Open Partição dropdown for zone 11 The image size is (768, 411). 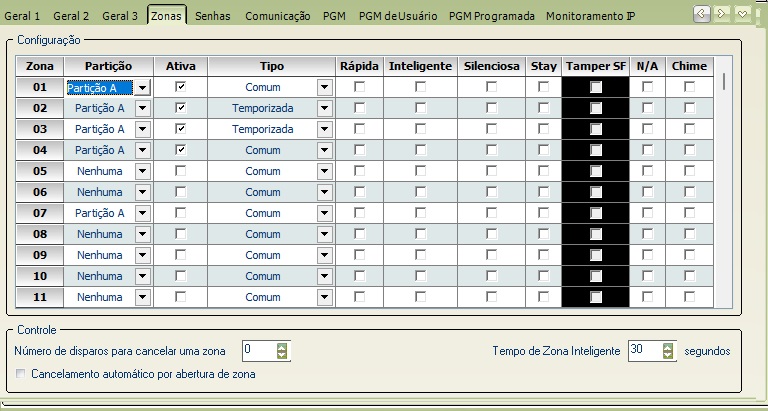143,298
